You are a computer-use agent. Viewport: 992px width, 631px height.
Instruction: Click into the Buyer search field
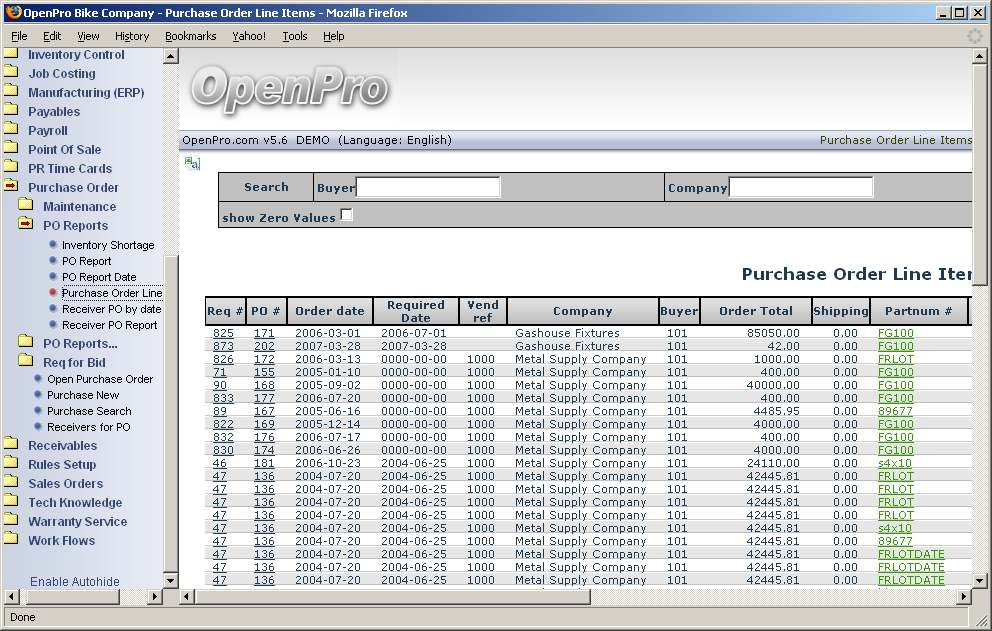[x=428, y=187]
